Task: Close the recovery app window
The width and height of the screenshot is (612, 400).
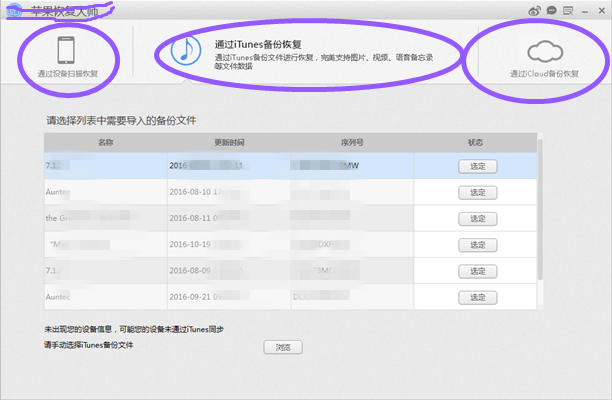Action: (x=601, y=11)
